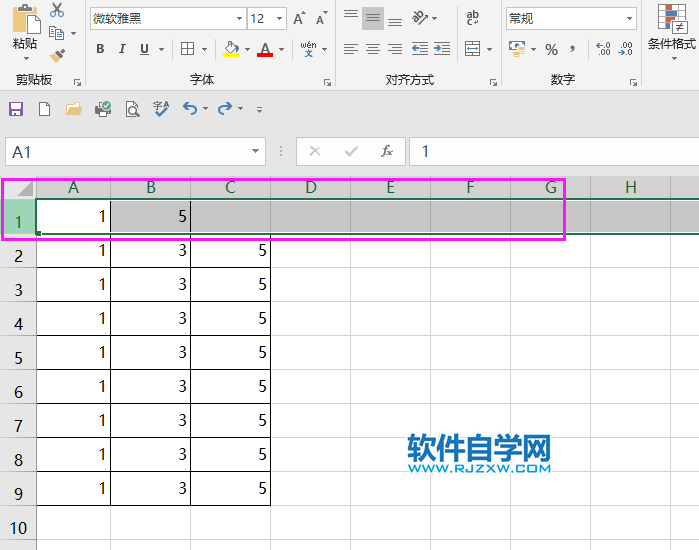The width and height of the screenshot is (699, 550).
Task: Click Merge and Center icon
Action: tap(473, 49)
